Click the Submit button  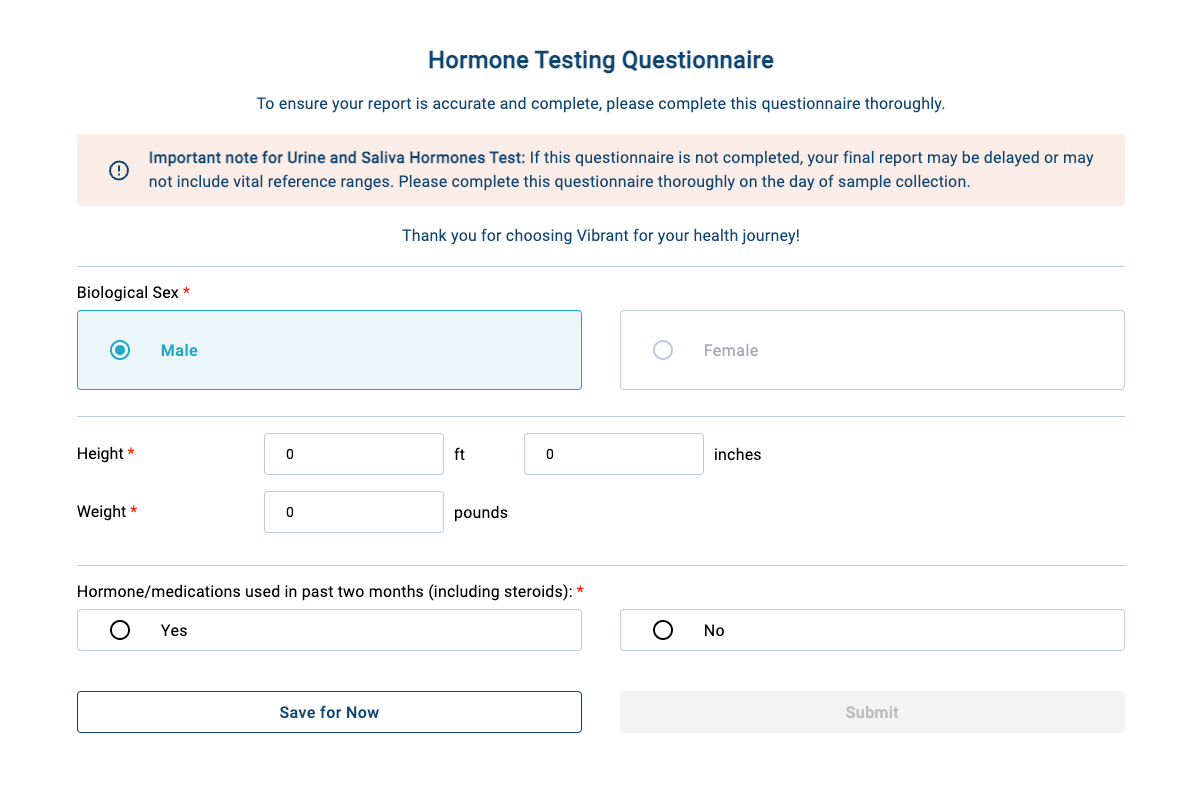[872, 712]
